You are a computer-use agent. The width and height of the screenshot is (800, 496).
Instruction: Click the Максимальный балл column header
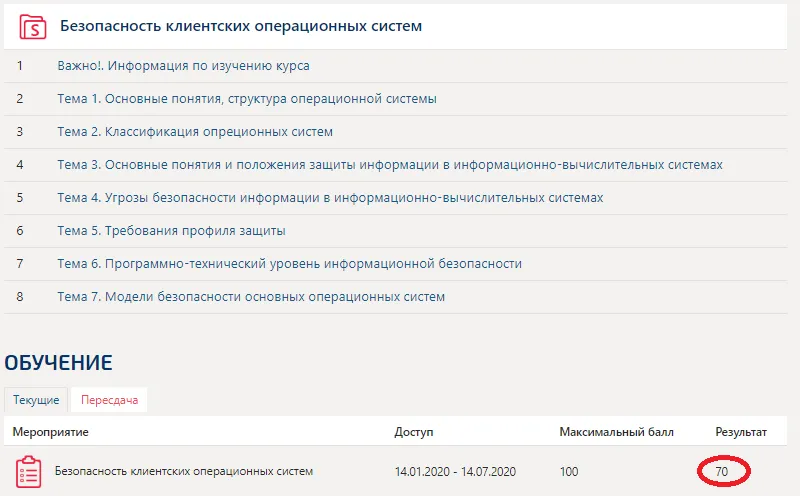[x=616, y=432]
